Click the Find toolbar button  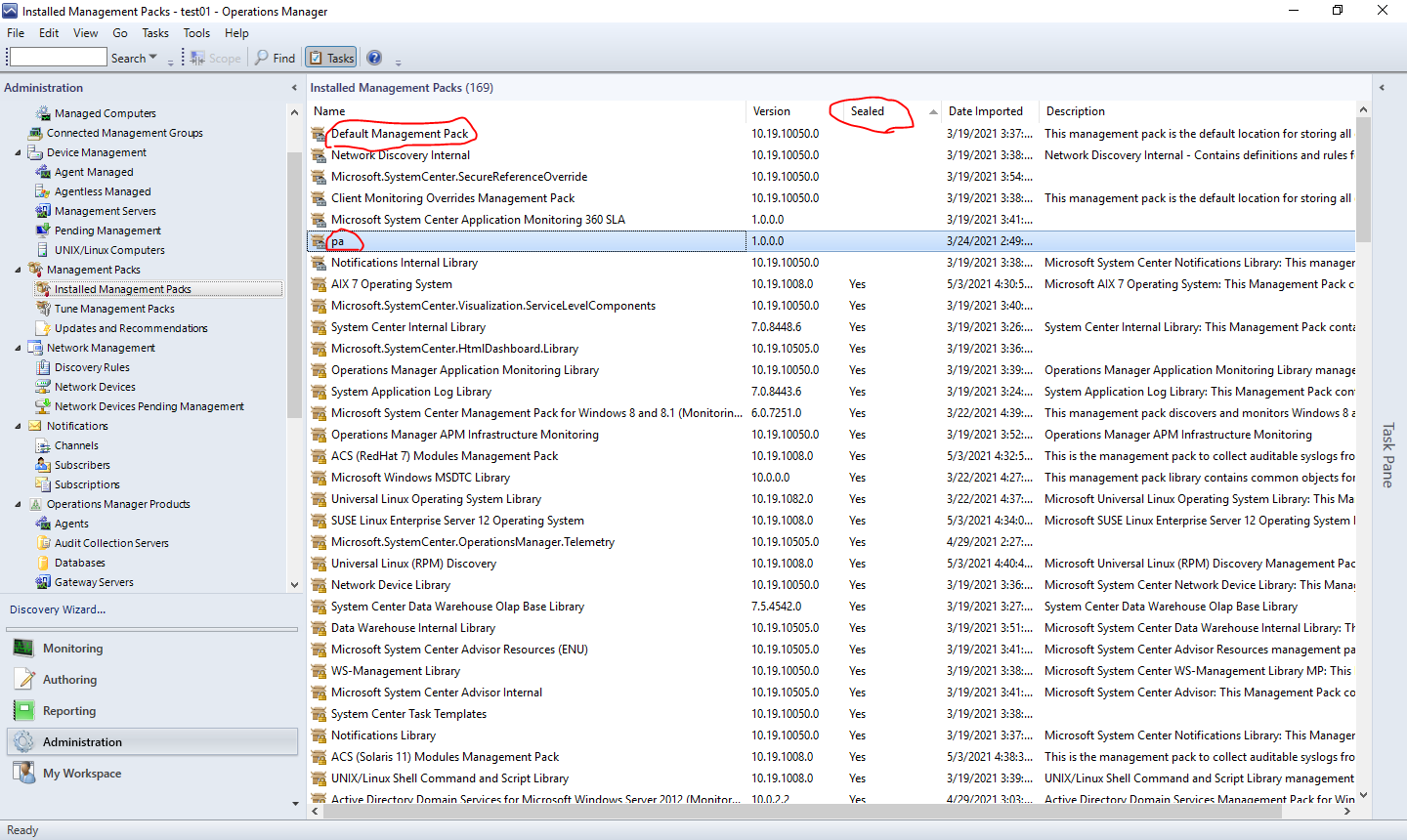pyautogui.click(x=275, y=58)
